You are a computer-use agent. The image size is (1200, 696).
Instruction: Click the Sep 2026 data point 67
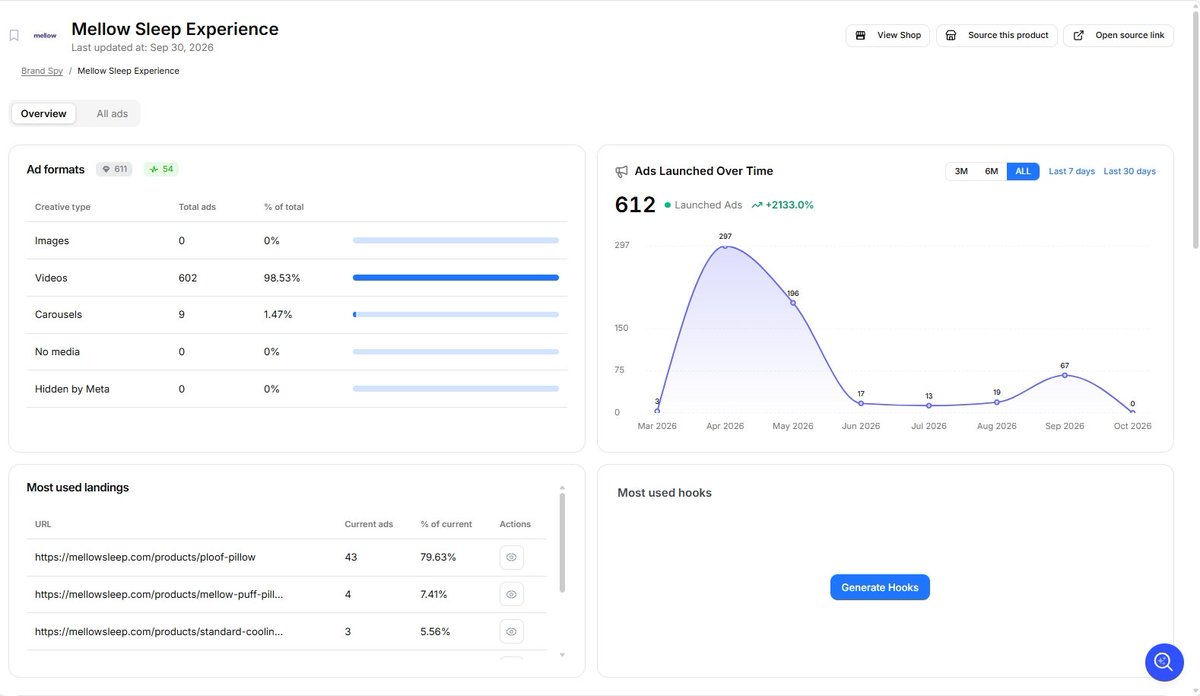coord(1065,374)
